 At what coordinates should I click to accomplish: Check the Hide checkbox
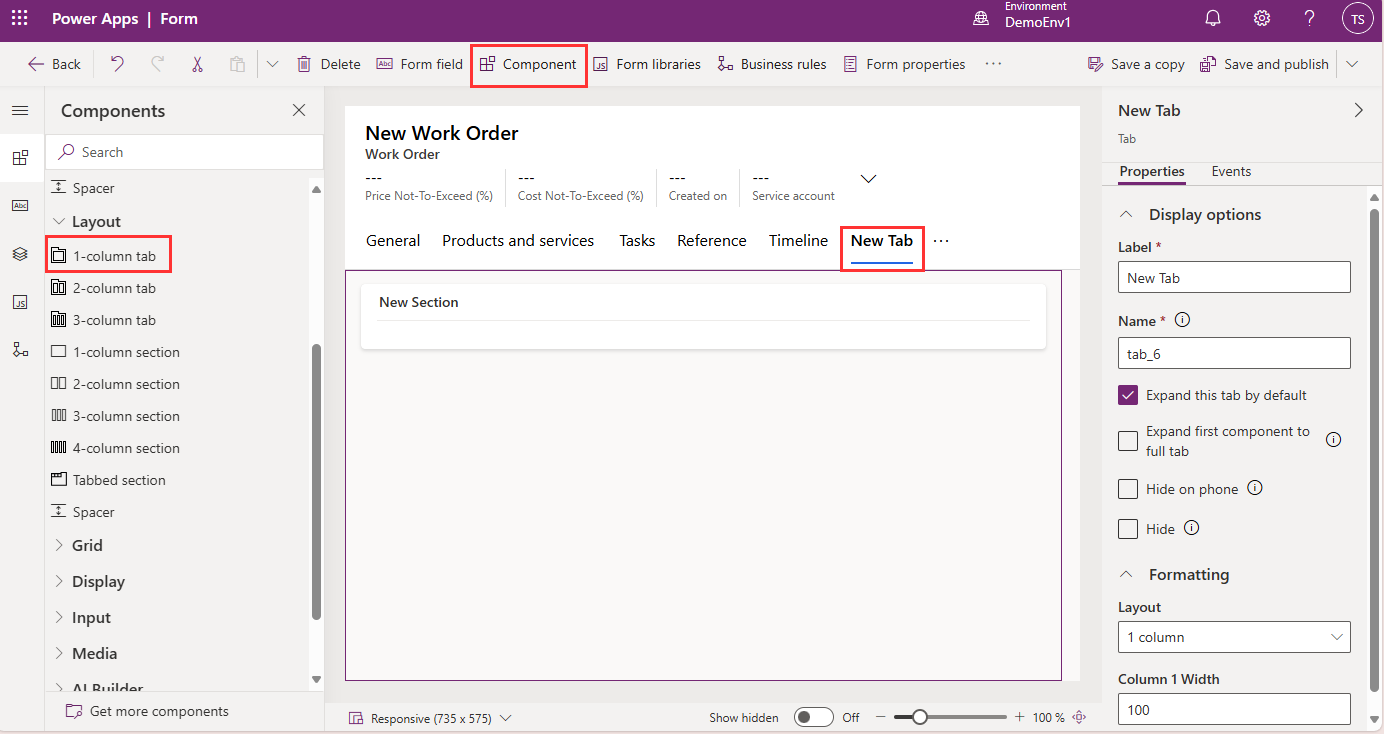point(1128,529)
